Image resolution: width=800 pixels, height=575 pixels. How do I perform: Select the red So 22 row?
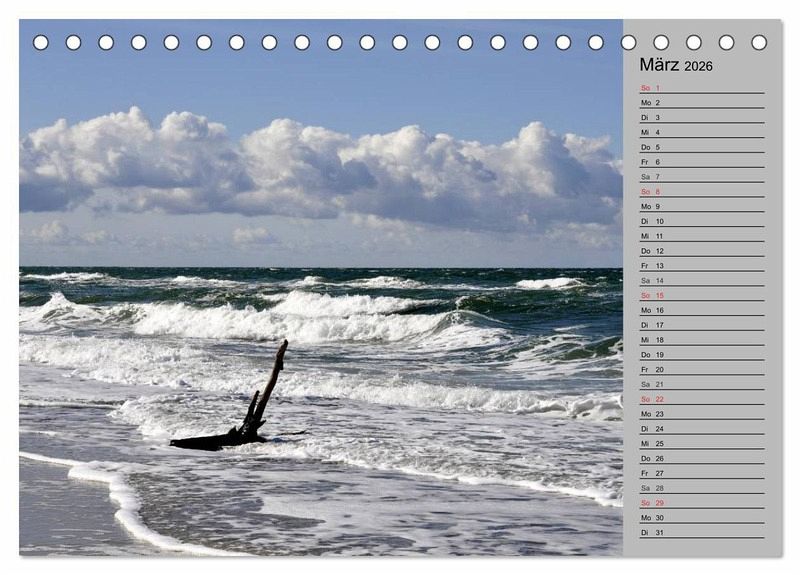(x=701, y=399)
